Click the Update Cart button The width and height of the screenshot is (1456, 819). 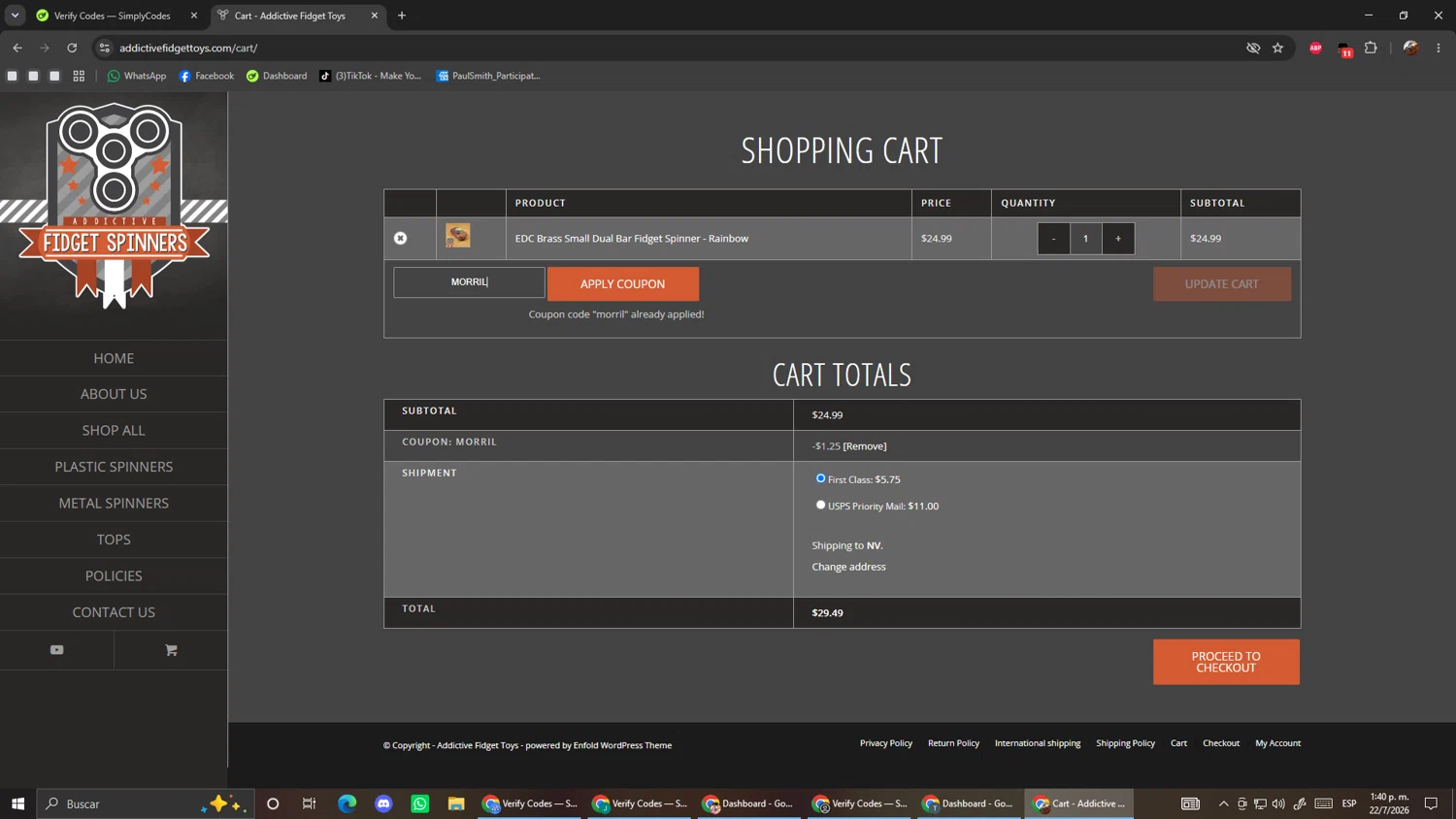1222,283
